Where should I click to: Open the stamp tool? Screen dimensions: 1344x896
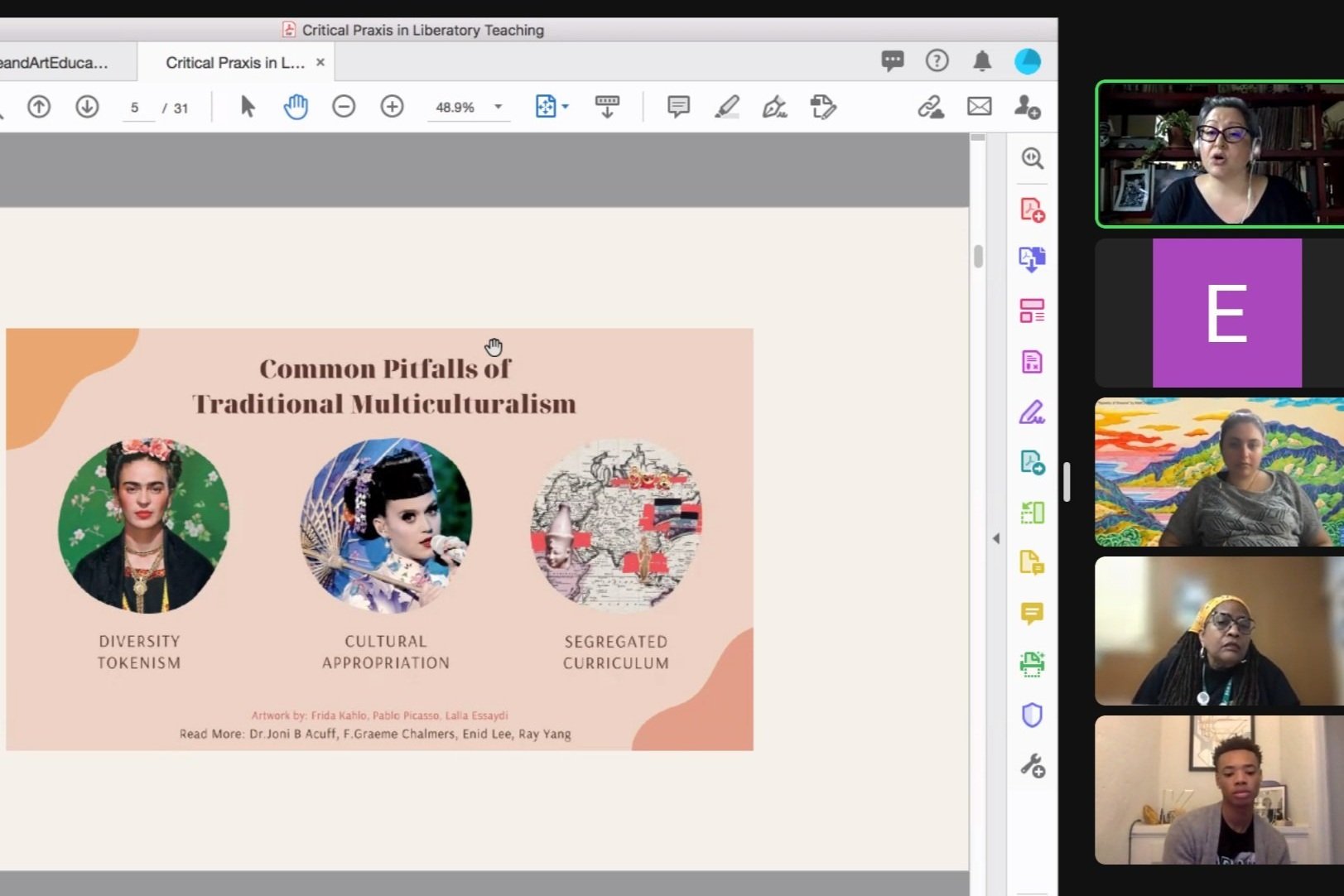pos(823,107)
